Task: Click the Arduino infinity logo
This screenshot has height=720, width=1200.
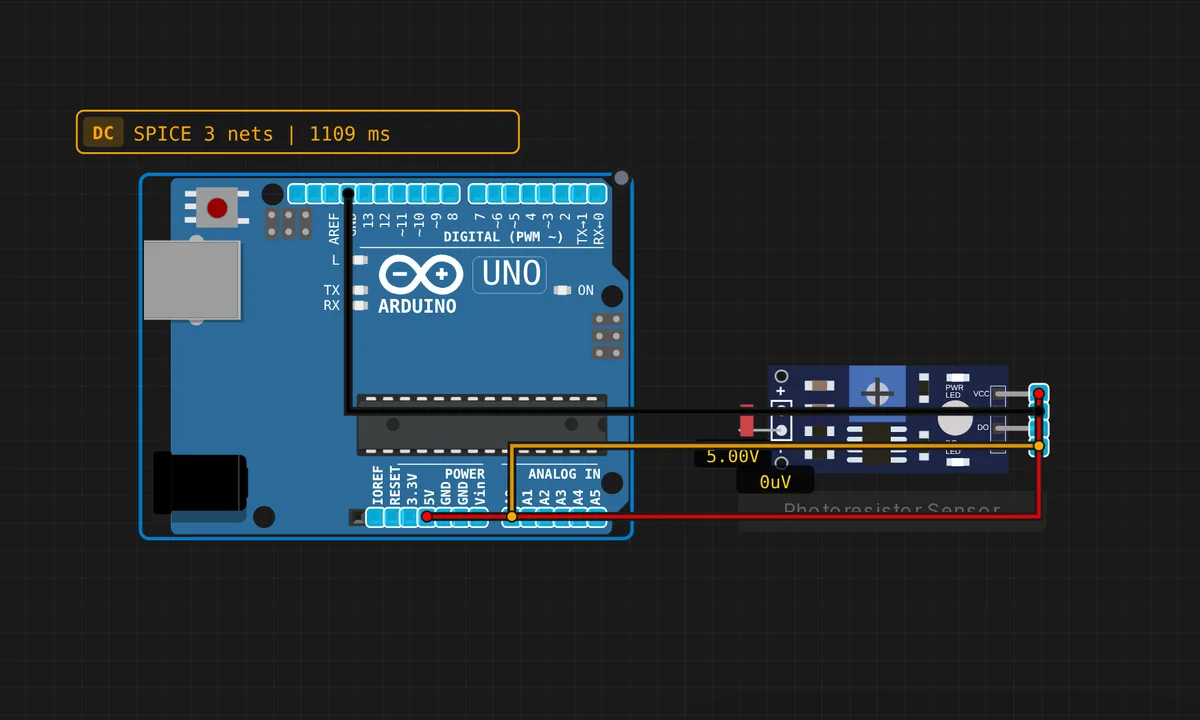Action: [x=420, y=274]
